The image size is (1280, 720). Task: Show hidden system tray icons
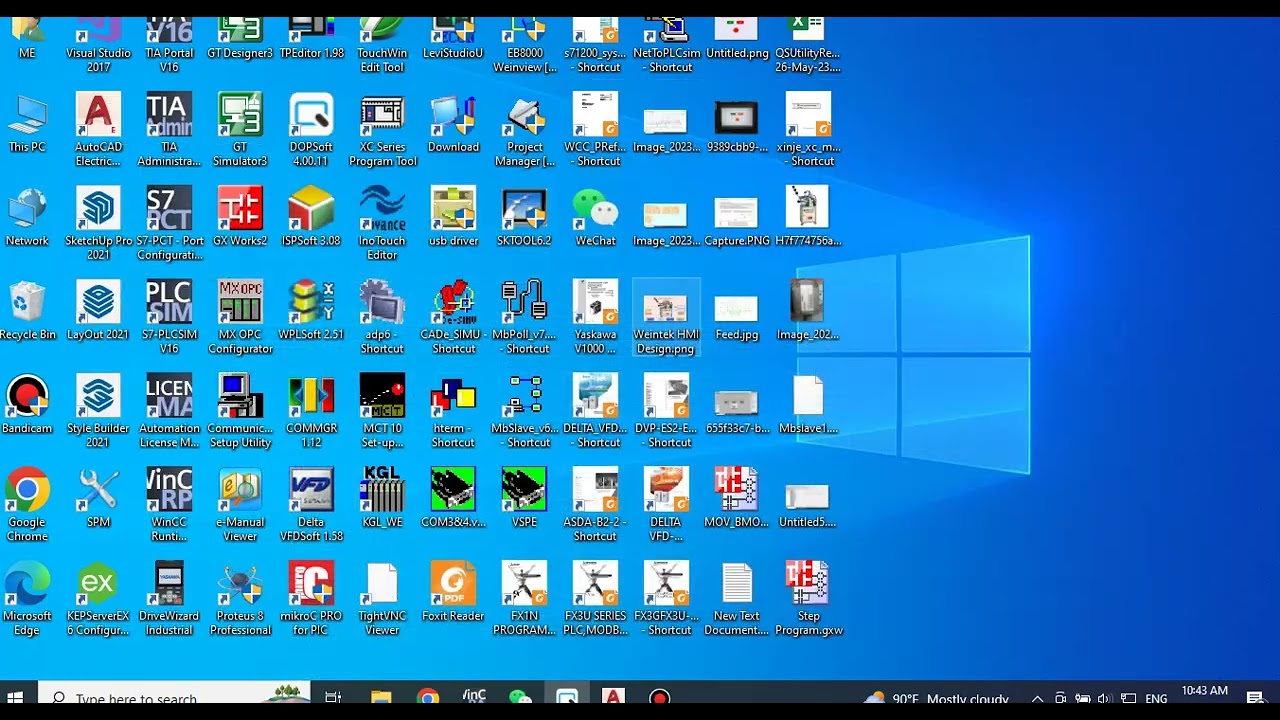[1037, 699]
